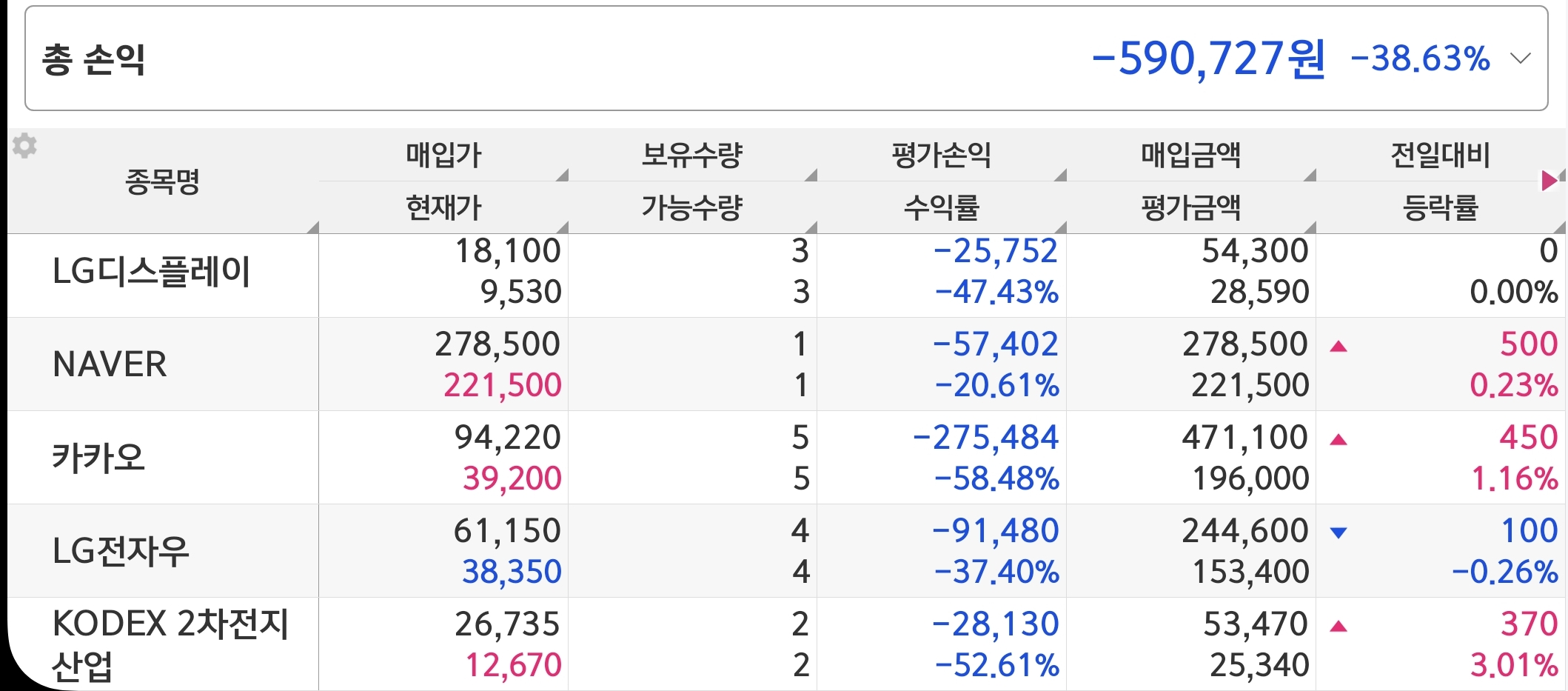Select LG디스플레이 purchase price 18,100

[x=508, y=251]
